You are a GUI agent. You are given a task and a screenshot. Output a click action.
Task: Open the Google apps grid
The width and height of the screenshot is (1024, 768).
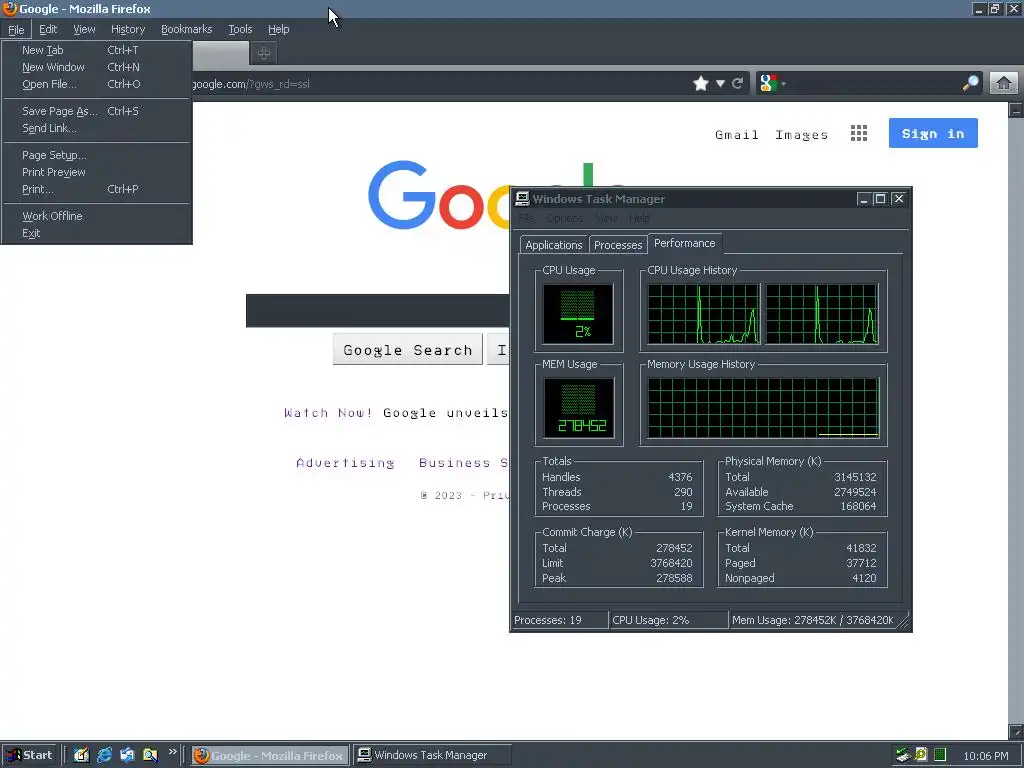tap(859, 133)
